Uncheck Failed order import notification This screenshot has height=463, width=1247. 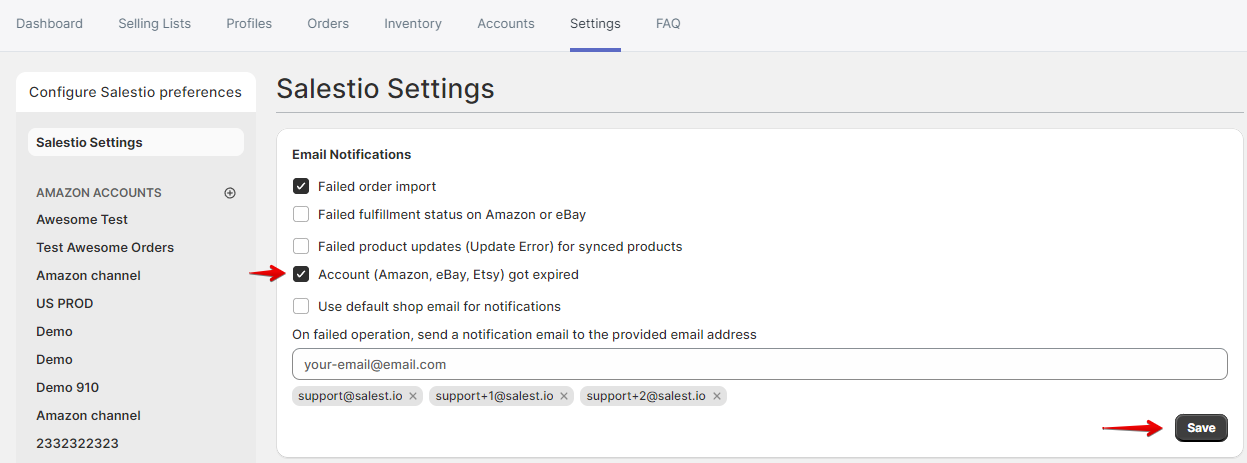[301, 186]
